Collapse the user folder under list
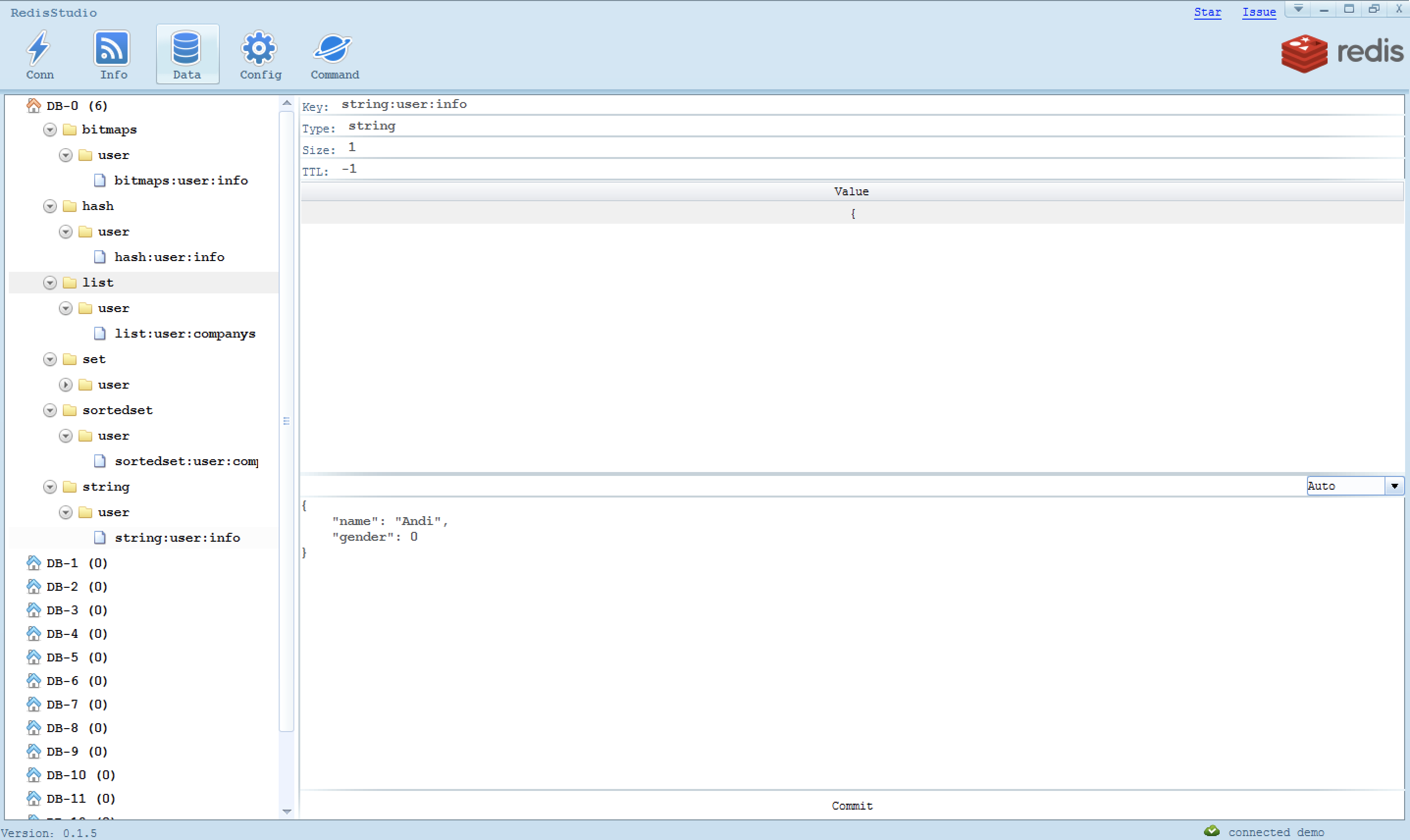 pos(66,309)
